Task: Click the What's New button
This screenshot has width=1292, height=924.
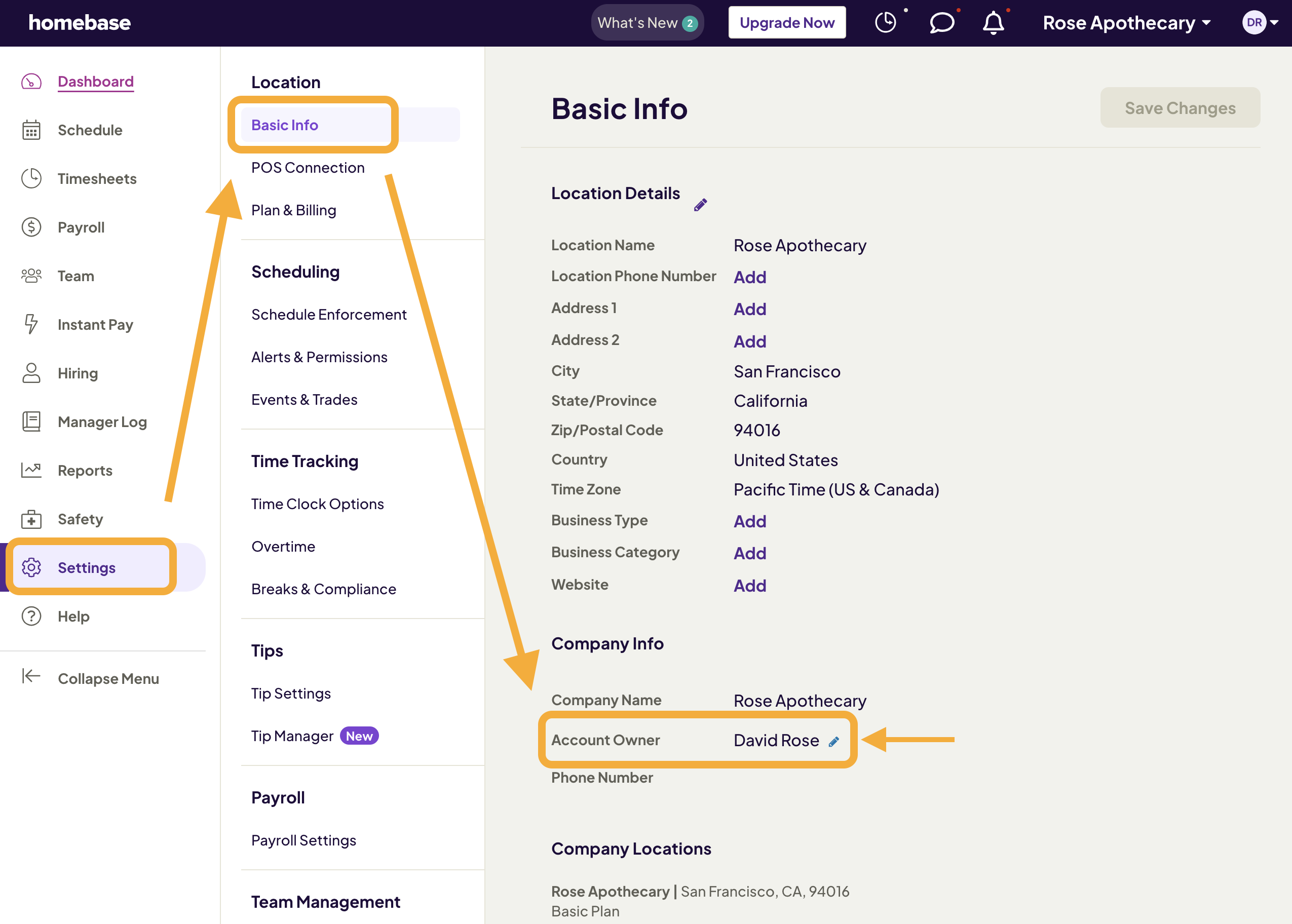Action: (647, 23)
